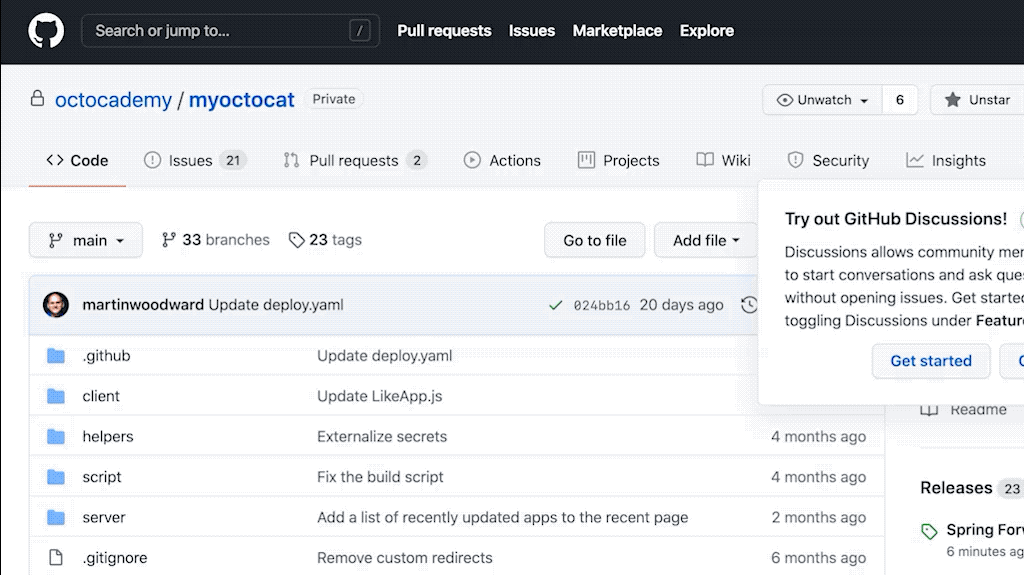Open the .github folder
Viewport: 1024px width, 575px height.
click(106, 355)
